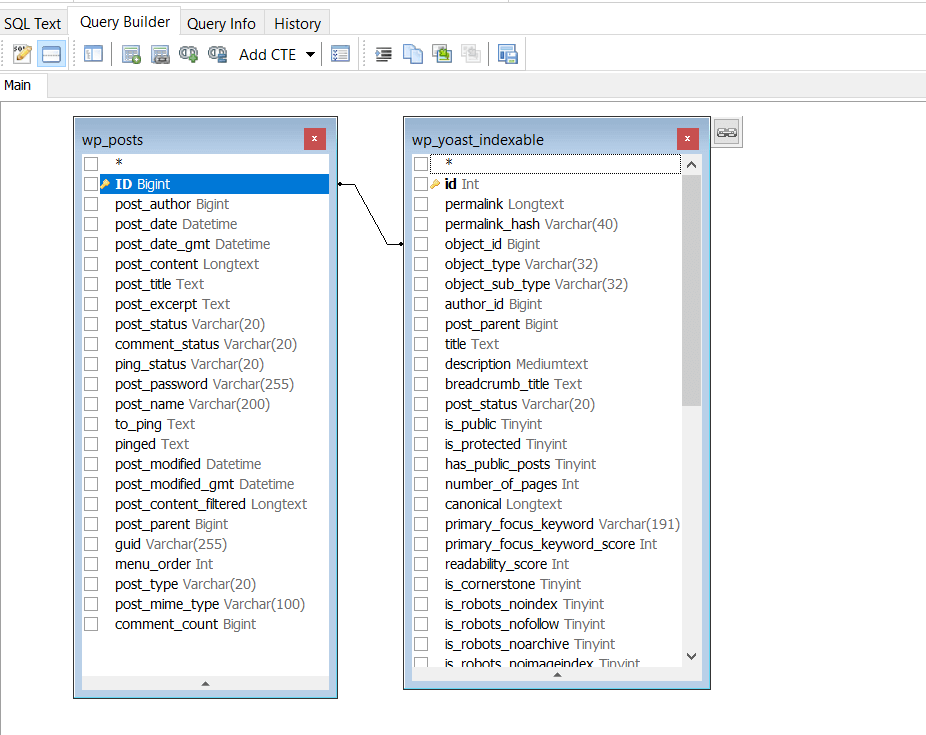The width and height of the screenshot is (926, 735).
Task: Open the Add CTE dropdown arrow
Action: (310, 54)
